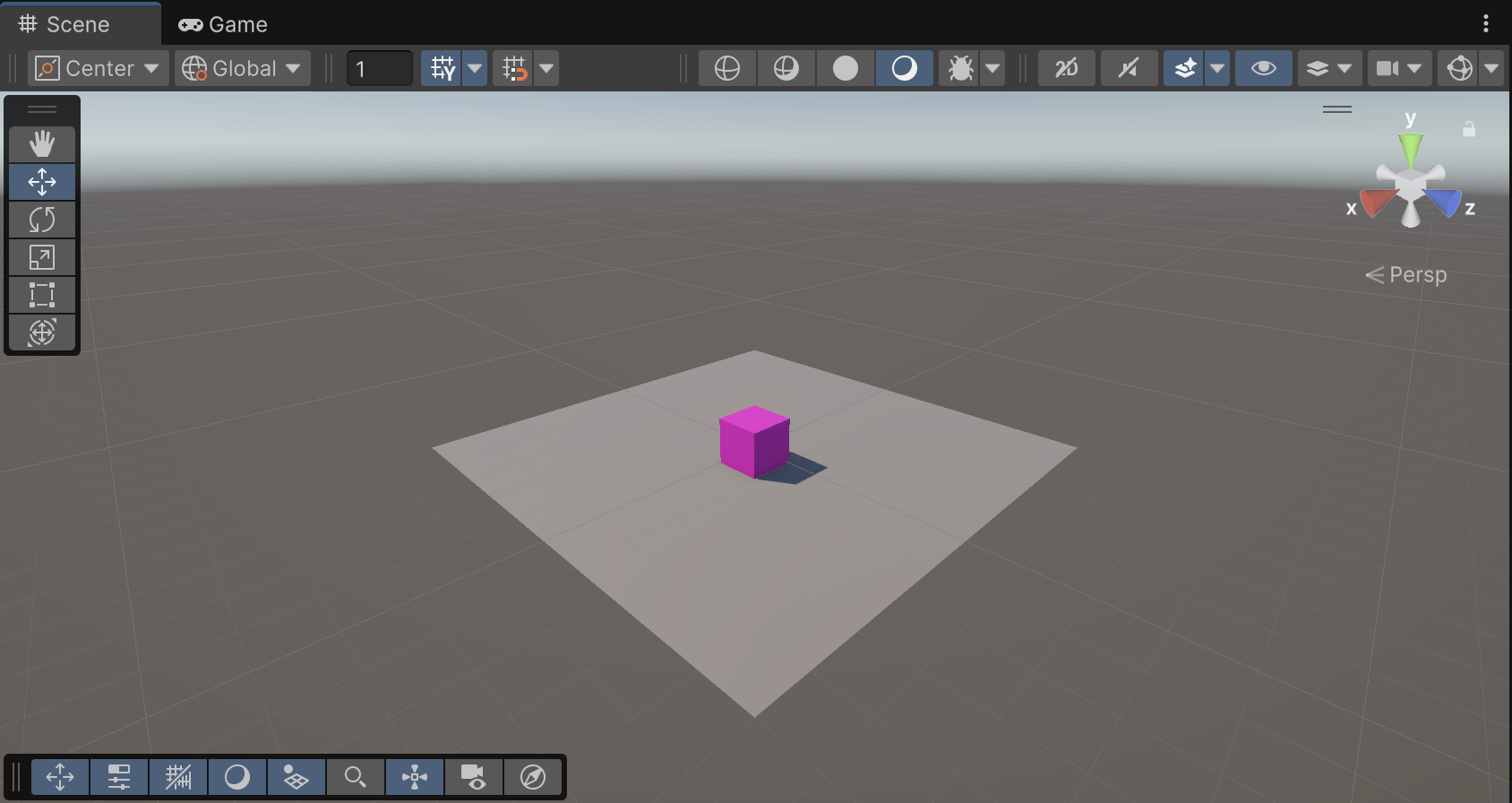1512x803 pixels.
Task: Click the compass icon in bottom overlay bar
Action: (533, 777)
